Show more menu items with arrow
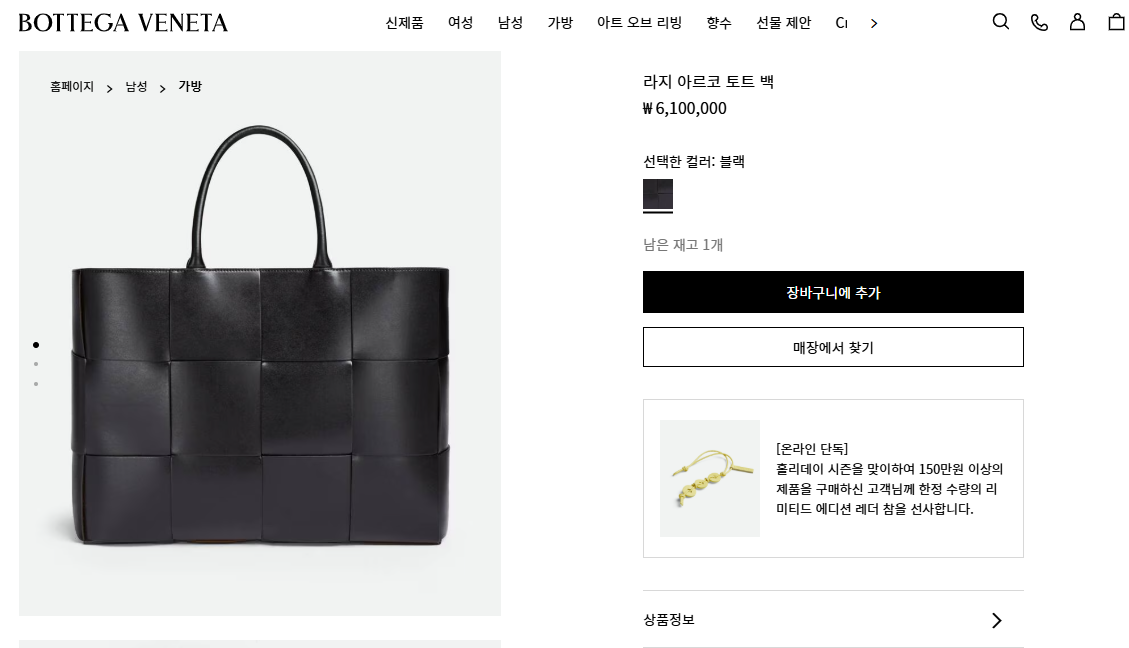The width and height of the screenshot is (1129, 648). (874, 24)
